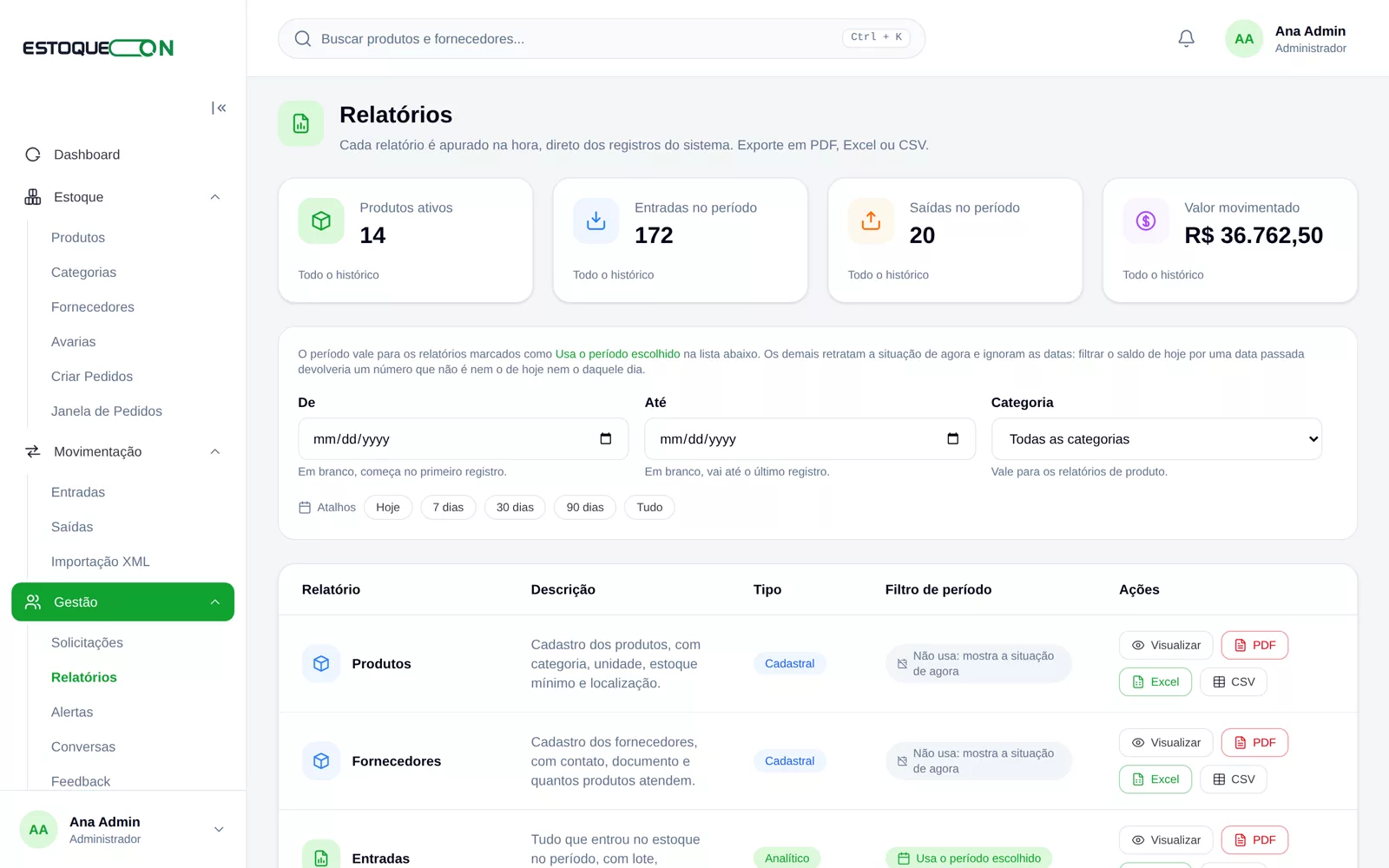Image resolution: width=1389 pixels, height=868 pixels.
Task: Click the AA avatar in the top bar
Action: (1244, 38)
